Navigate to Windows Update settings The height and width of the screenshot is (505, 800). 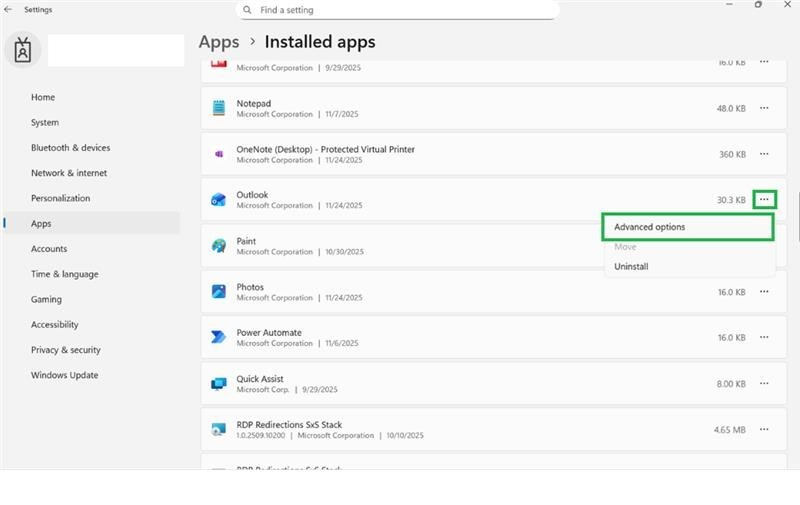(x=64, y=375)
